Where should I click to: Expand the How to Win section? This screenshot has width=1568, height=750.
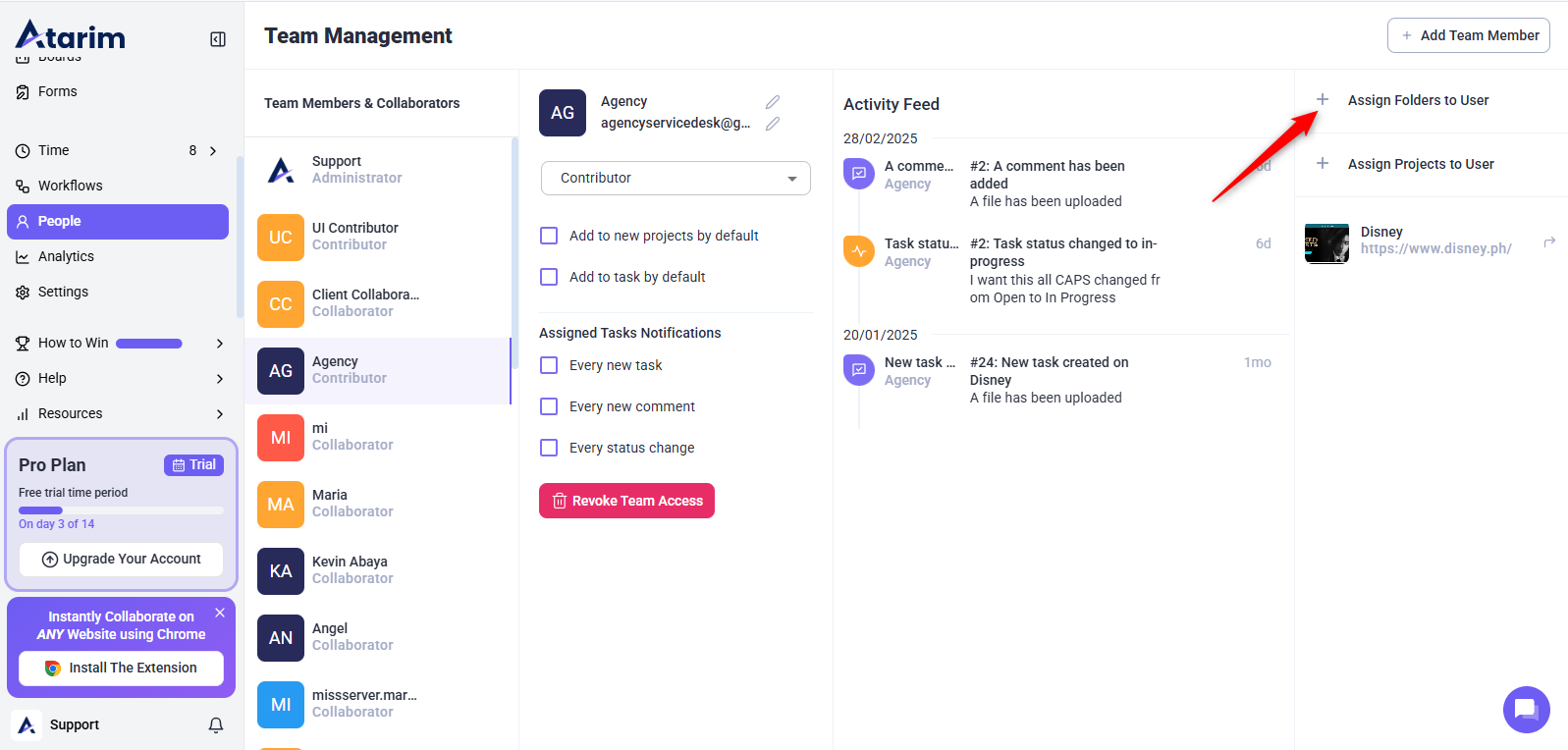219,344
